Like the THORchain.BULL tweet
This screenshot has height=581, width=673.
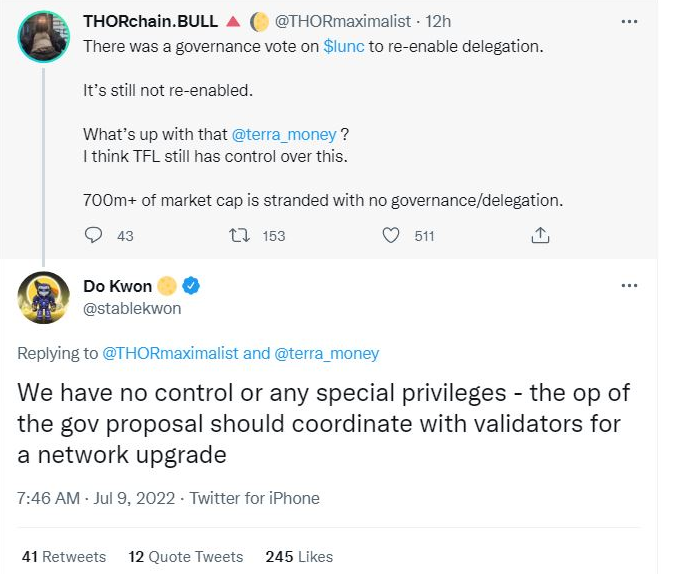coord(393,235)
